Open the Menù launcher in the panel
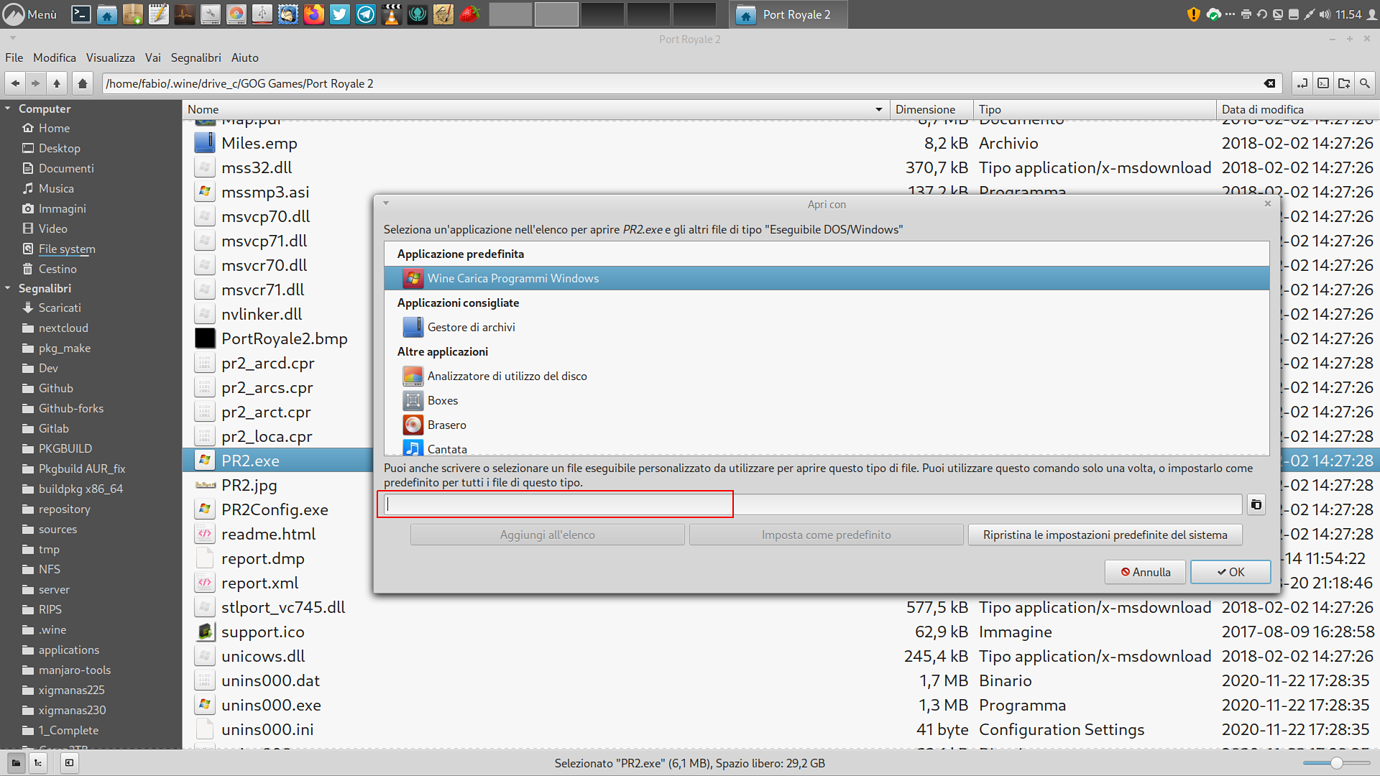Image resolution: width=1380 pixels, height=776 pixels. coord(30,14)
